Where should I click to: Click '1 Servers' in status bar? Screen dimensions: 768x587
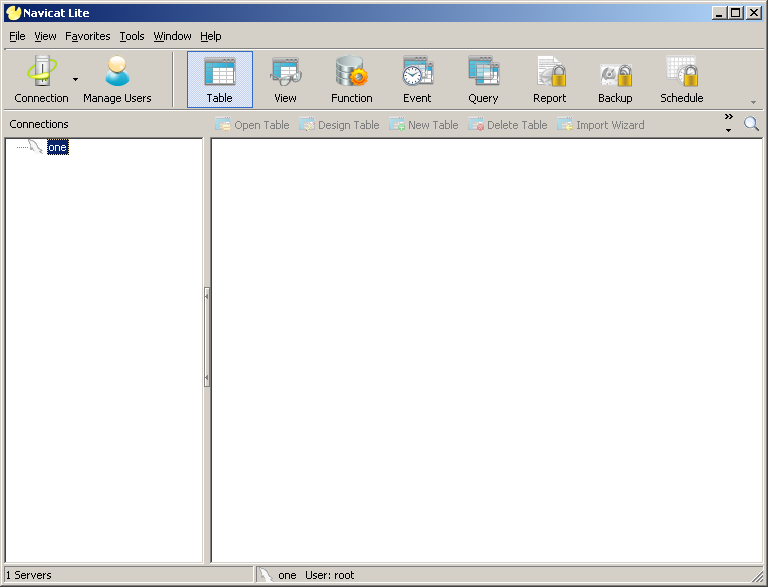pyautogui.click(x=28, y=575)
